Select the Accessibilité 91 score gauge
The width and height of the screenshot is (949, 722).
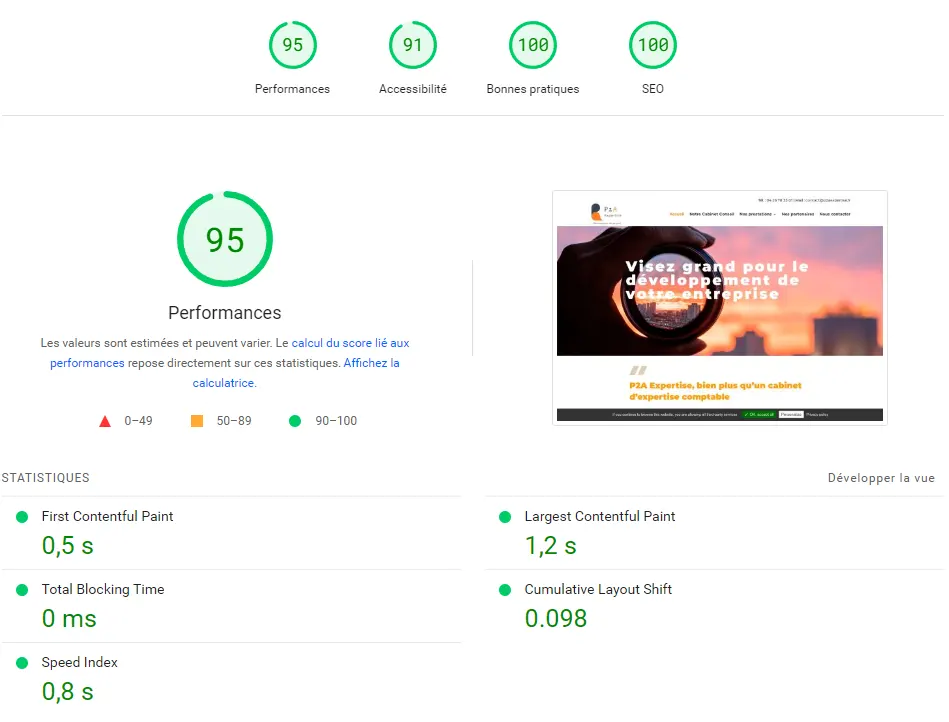tap(412, 44)
